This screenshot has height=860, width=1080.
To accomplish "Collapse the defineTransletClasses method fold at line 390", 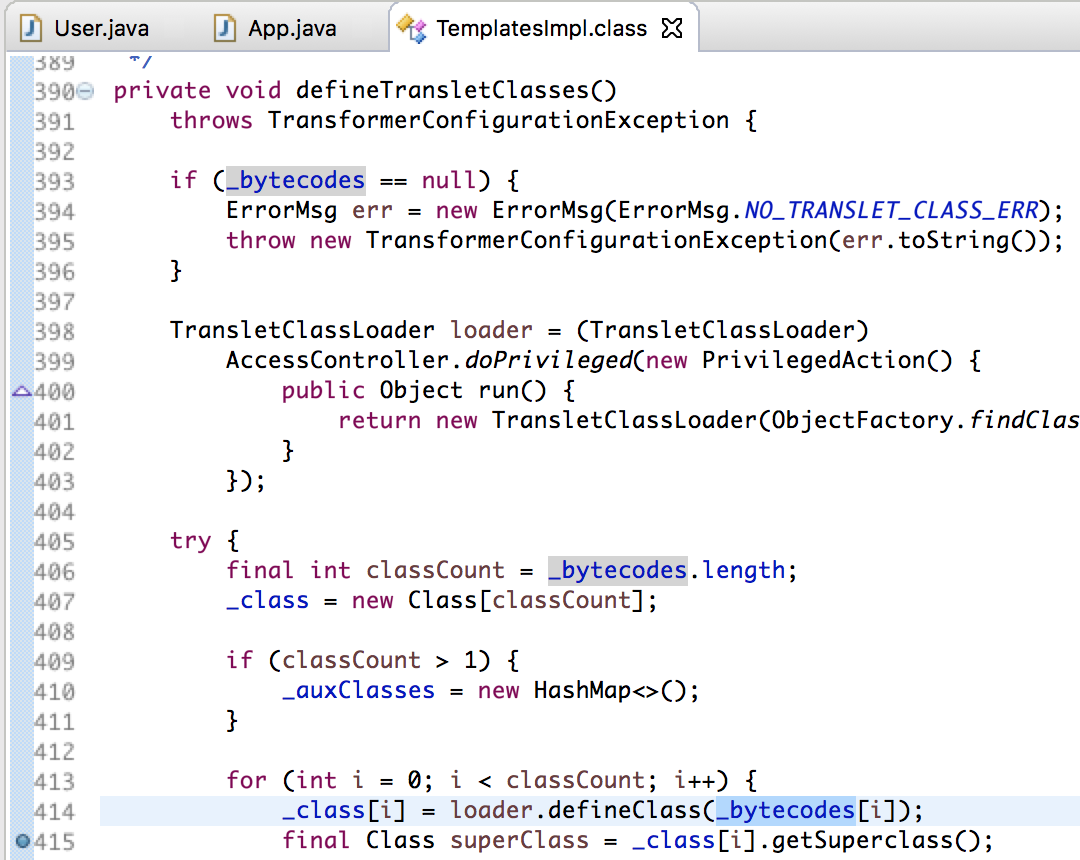I will coord(85,91).
